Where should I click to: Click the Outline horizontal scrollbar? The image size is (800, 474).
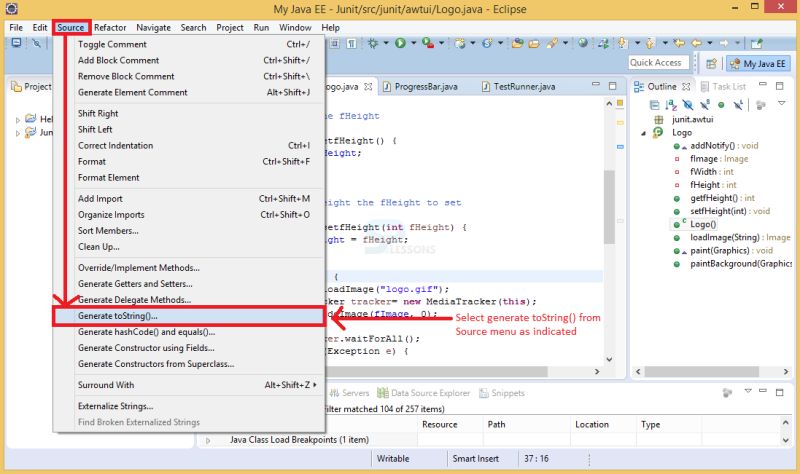coord(702,371)
